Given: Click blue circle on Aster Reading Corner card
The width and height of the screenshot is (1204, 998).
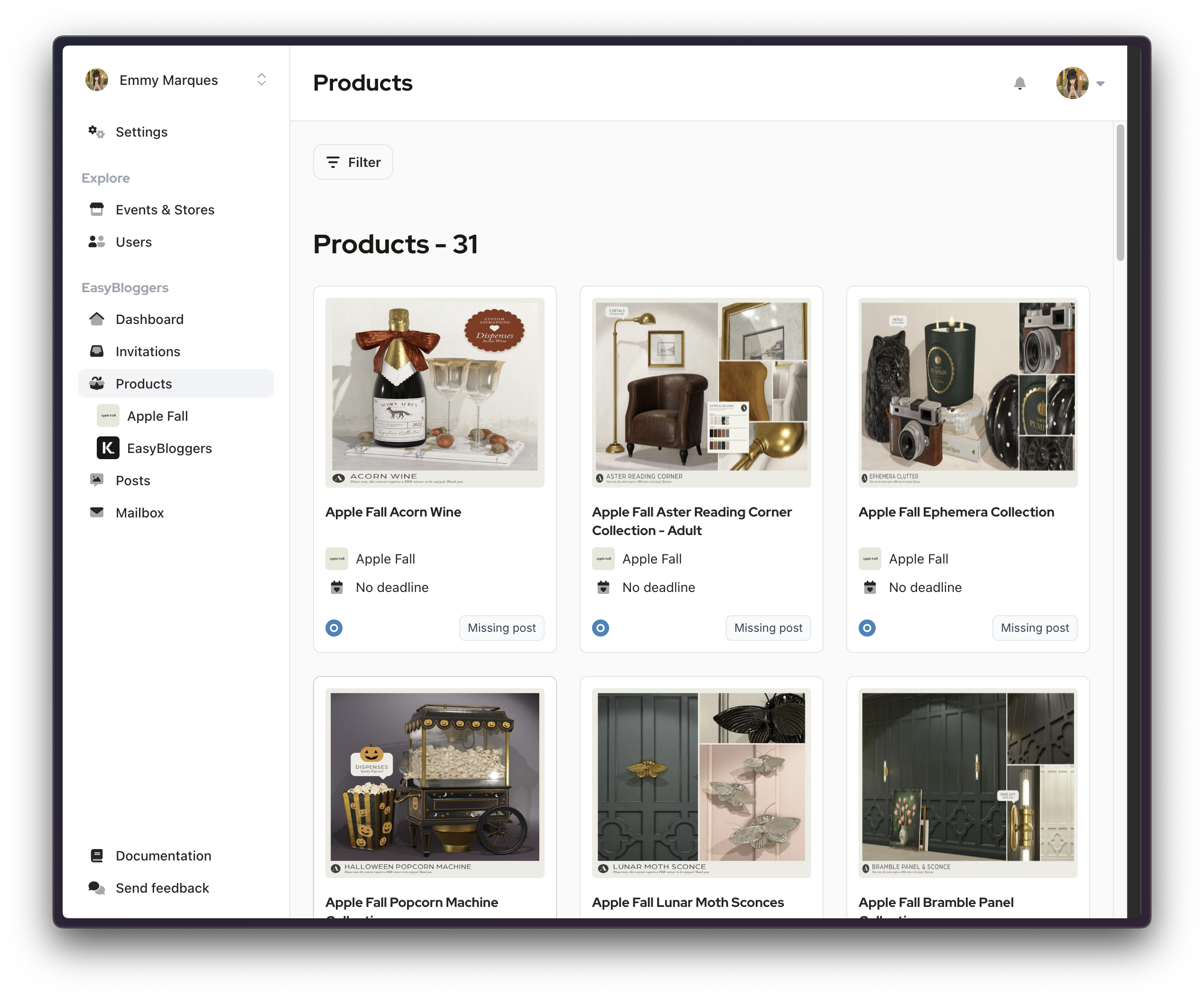Looking at the screenshot, I should tap(600, 628).
